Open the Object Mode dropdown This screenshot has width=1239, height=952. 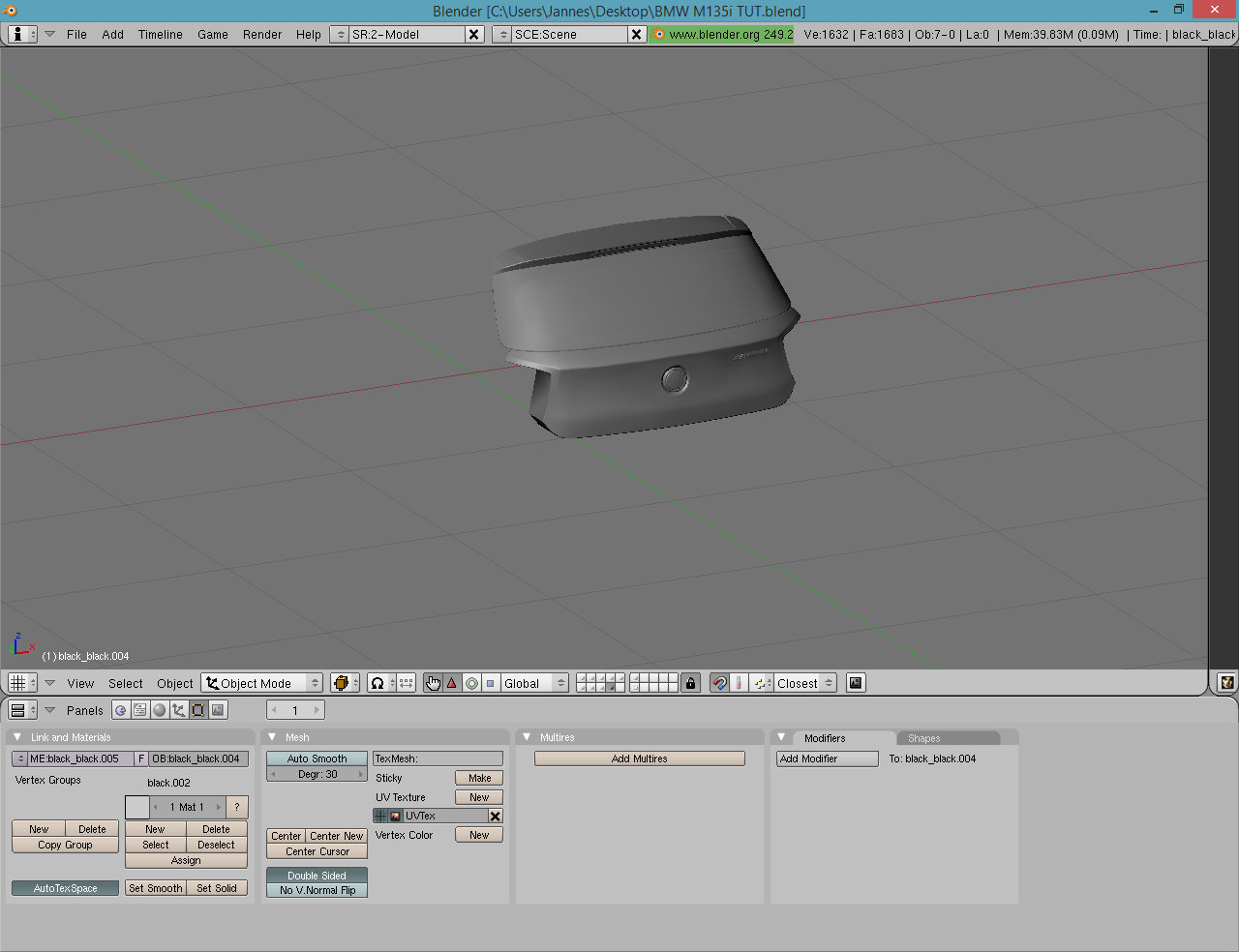262,683
